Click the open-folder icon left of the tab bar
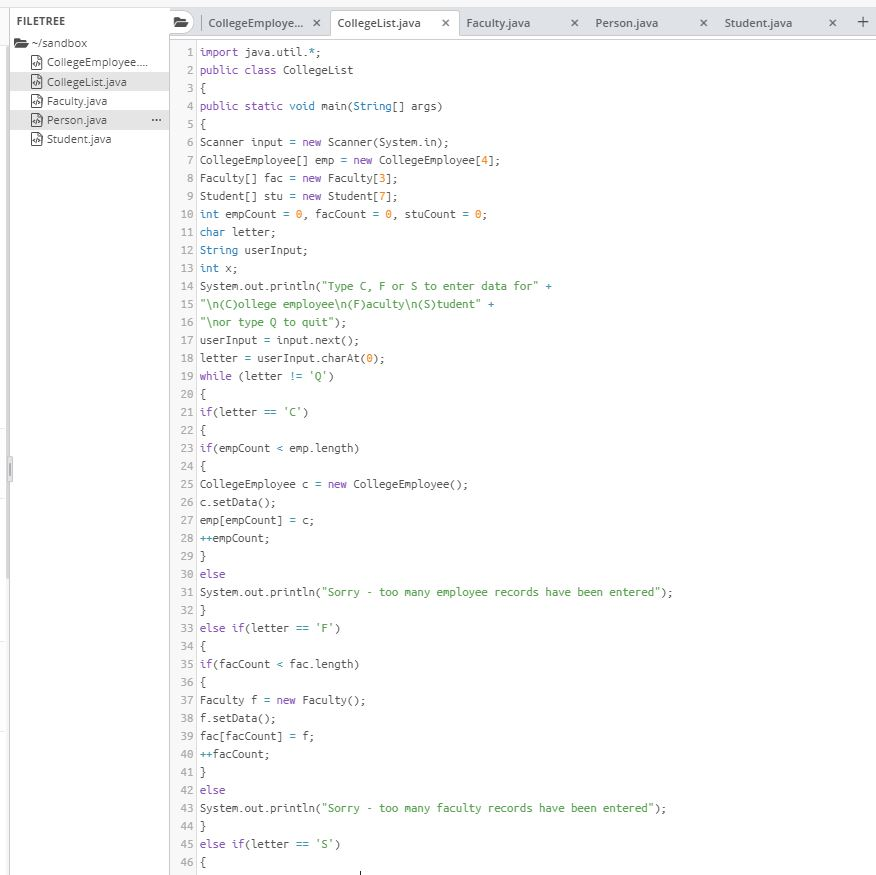The image size is (876, 875). [180, 20]
